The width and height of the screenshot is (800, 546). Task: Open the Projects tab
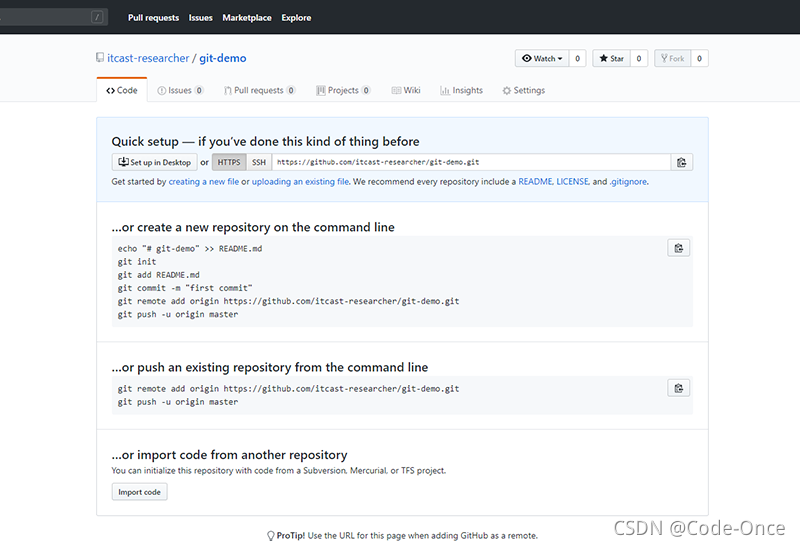pos(343,90)
